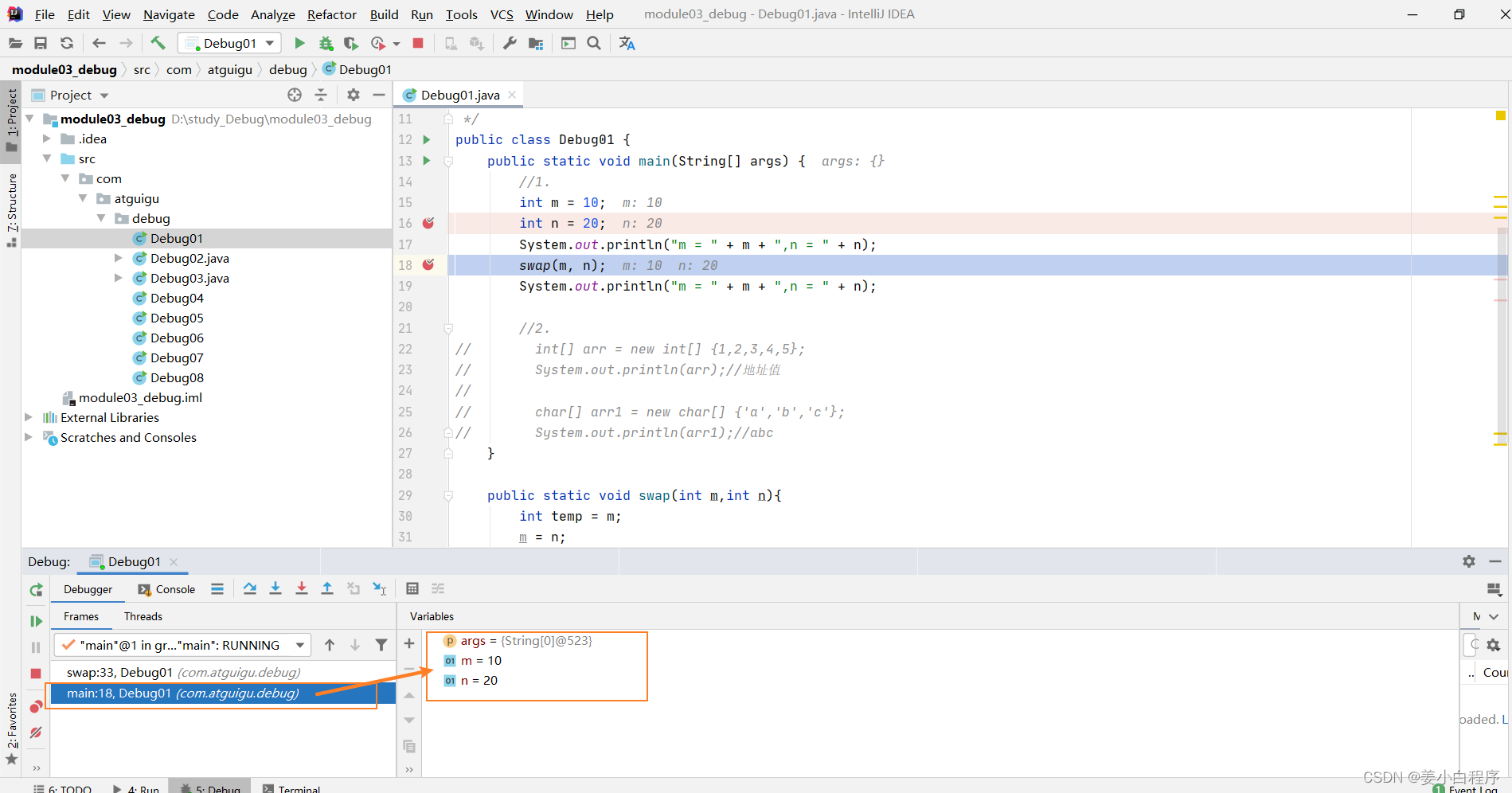Toggle the breakpoint on line 16
This screenshot has width=1512, height=793.
[x=428, y=223]
